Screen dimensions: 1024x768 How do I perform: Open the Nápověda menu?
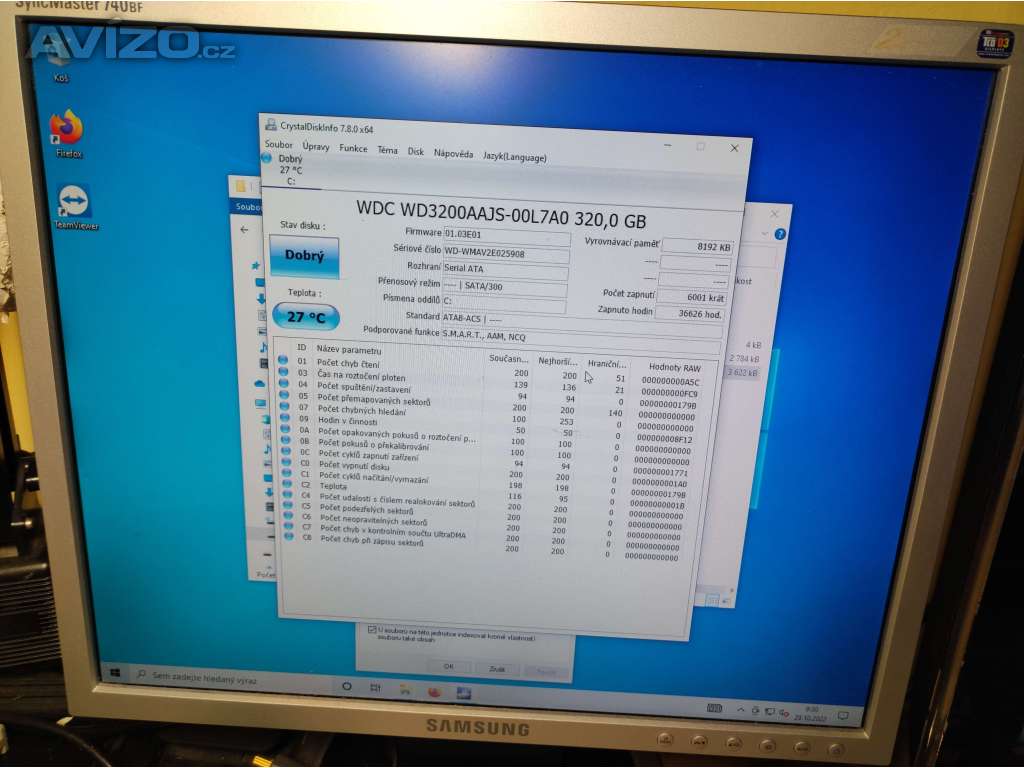click(x=453, y=153)
